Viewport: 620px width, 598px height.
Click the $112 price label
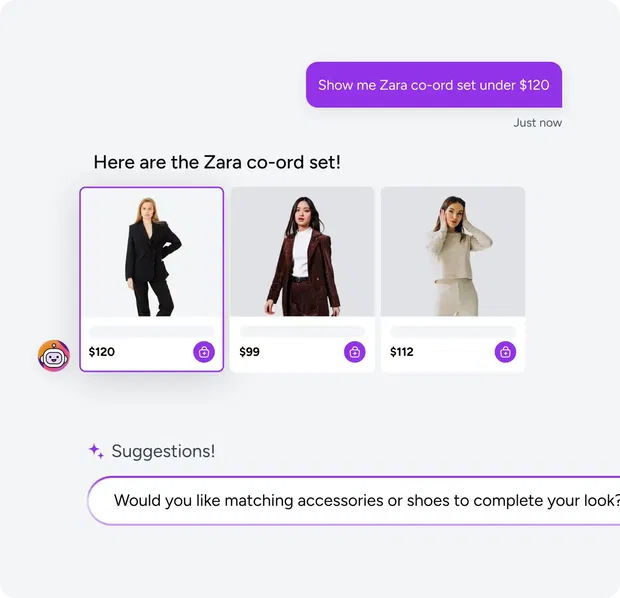(x=402, y=352)
